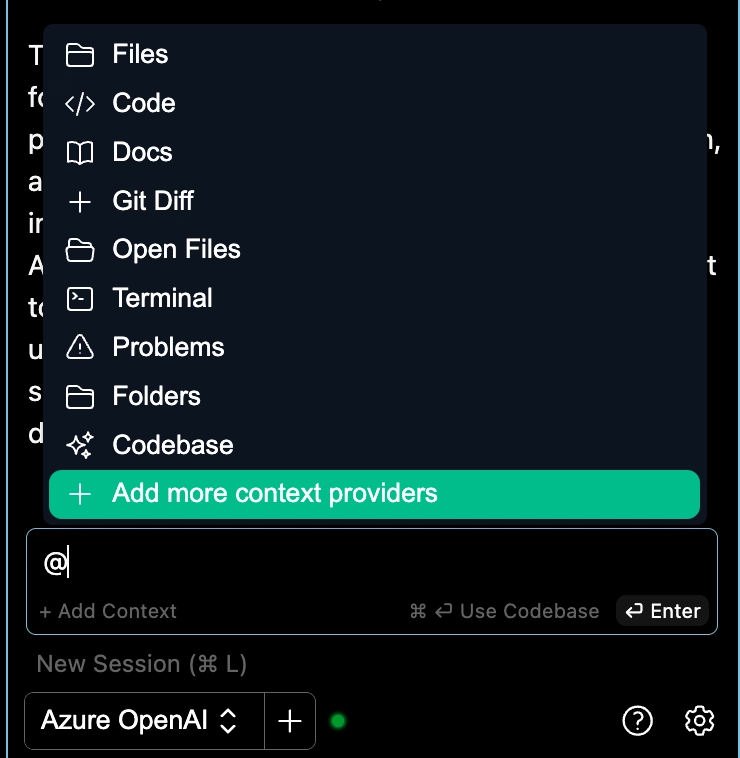Add a new model with plus button
The width and height of the screenshot is (740, 758).
point(290,721)
